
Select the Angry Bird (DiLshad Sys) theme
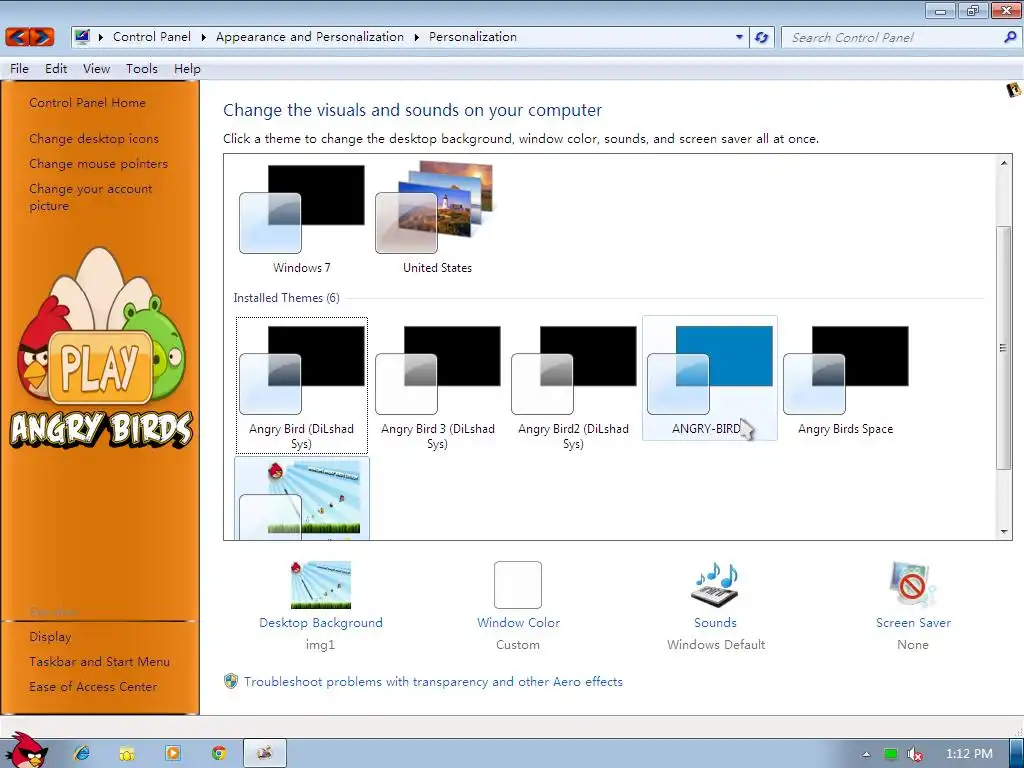pyautogui.click(x=302, y=385)
